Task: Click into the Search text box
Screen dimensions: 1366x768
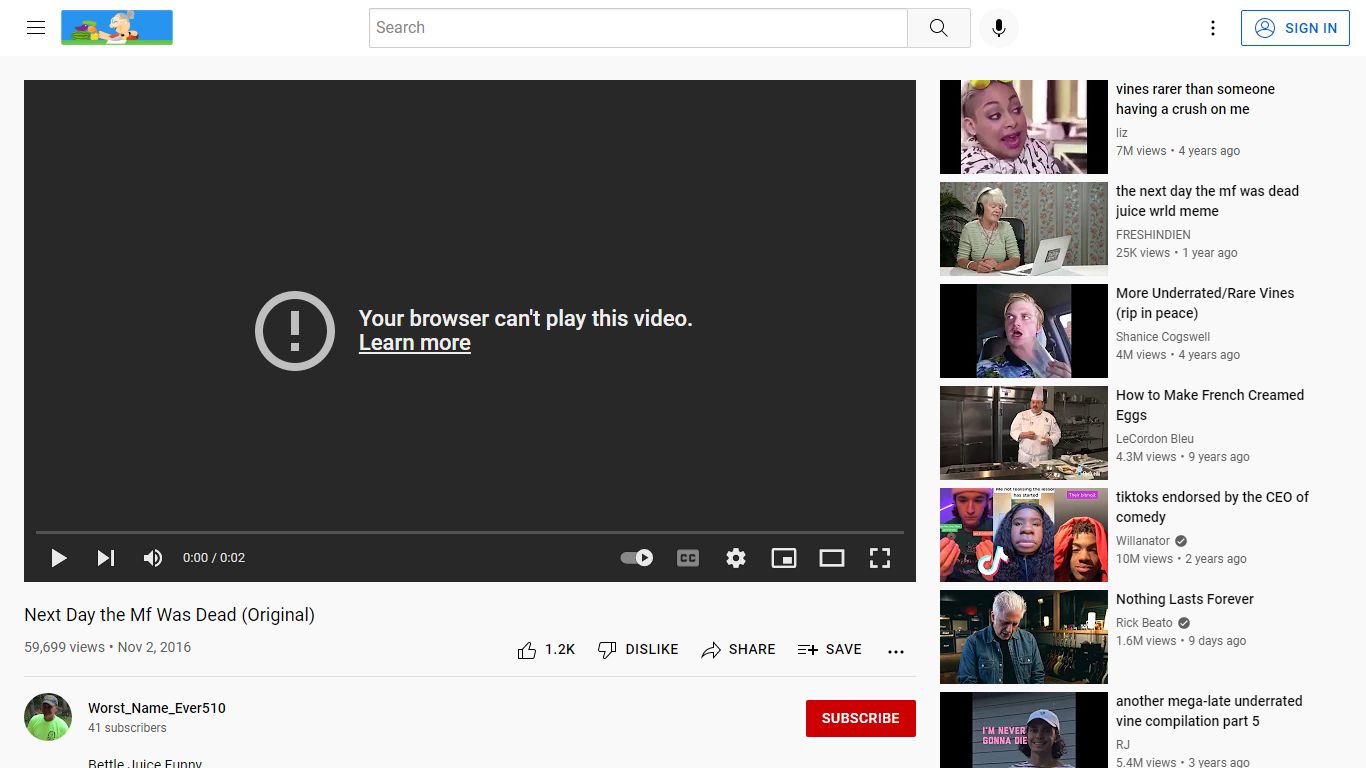Action: click(x=638, y=28)
